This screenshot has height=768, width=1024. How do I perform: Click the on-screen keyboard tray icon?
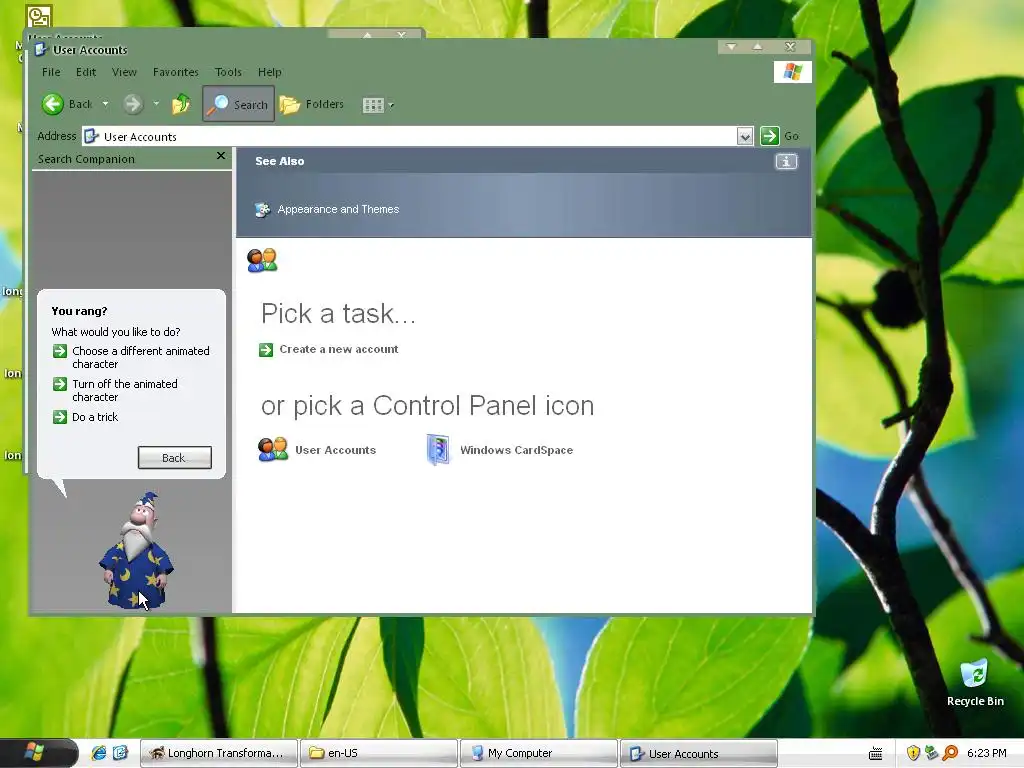pos(876,754)
